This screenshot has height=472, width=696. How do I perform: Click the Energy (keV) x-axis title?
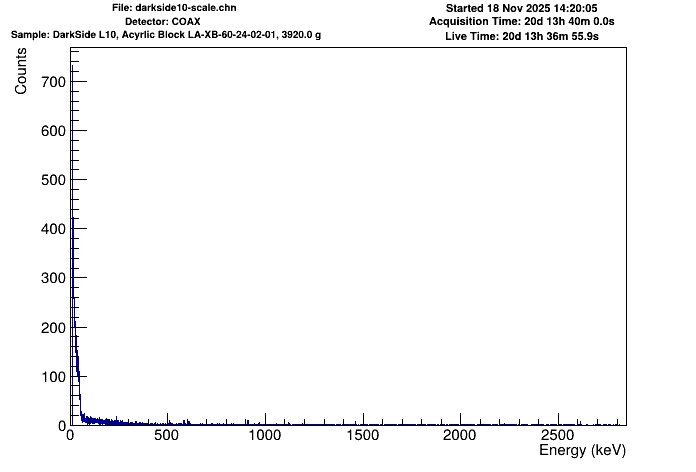(580, 451)
